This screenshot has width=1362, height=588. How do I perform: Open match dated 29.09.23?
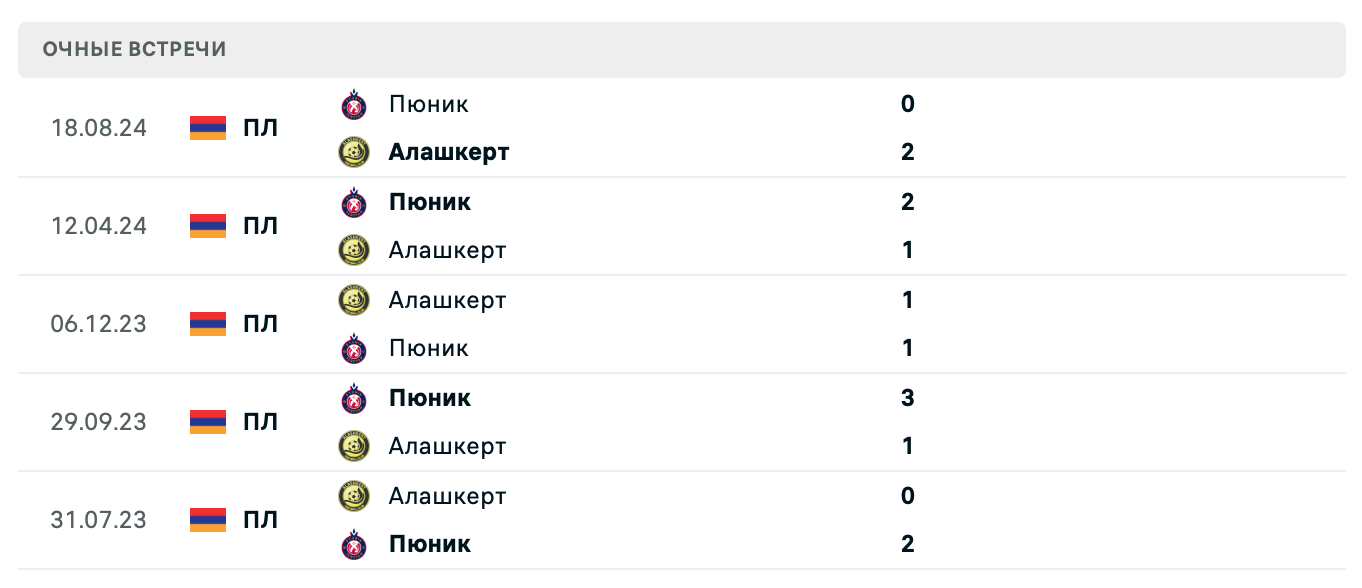[x=99, y=422]
